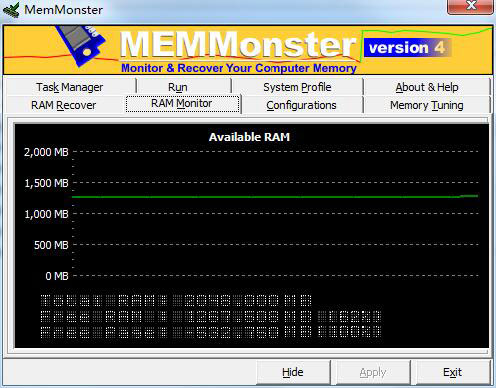Screen dimensions: 496x388
Task: Click the MEMMonster banner title
Action: [238, 44]
